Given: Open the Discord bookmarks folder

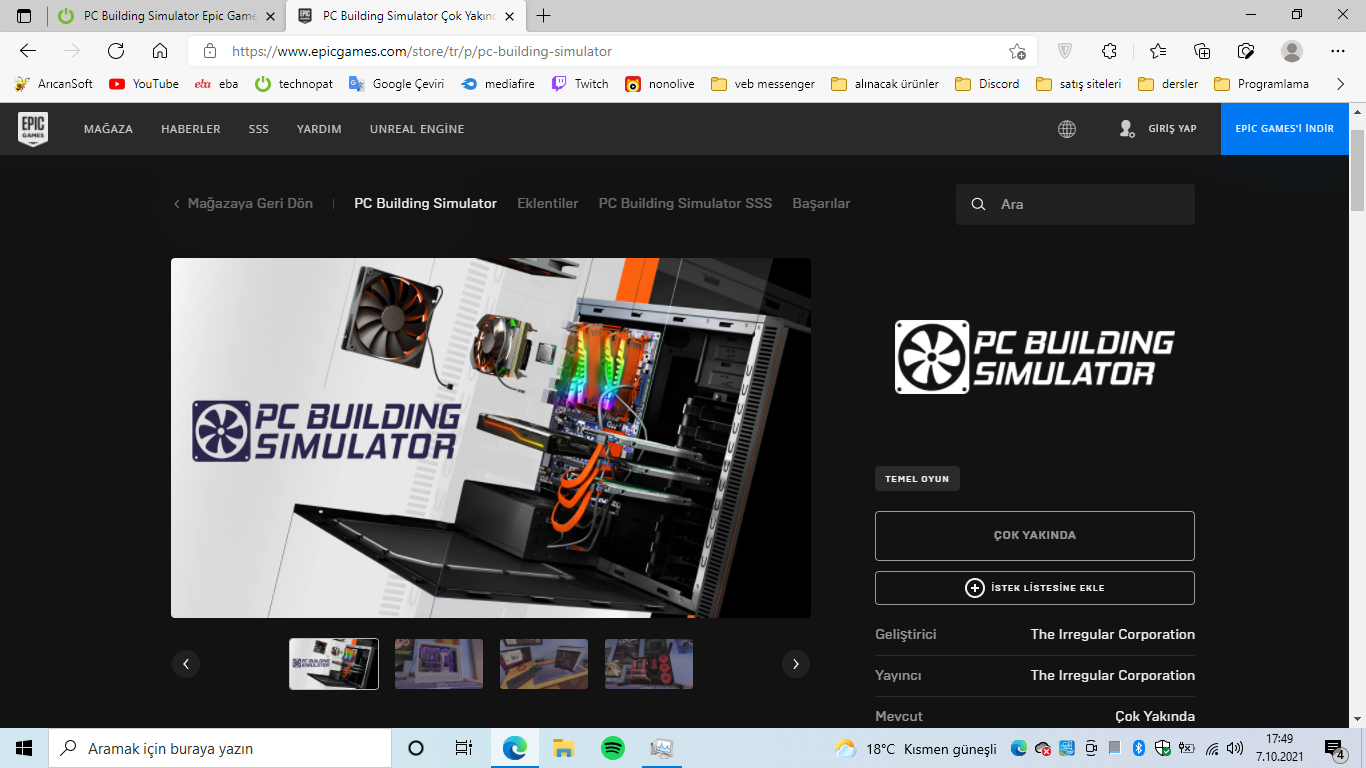Looking at the screenshot, I should point(988,84).
